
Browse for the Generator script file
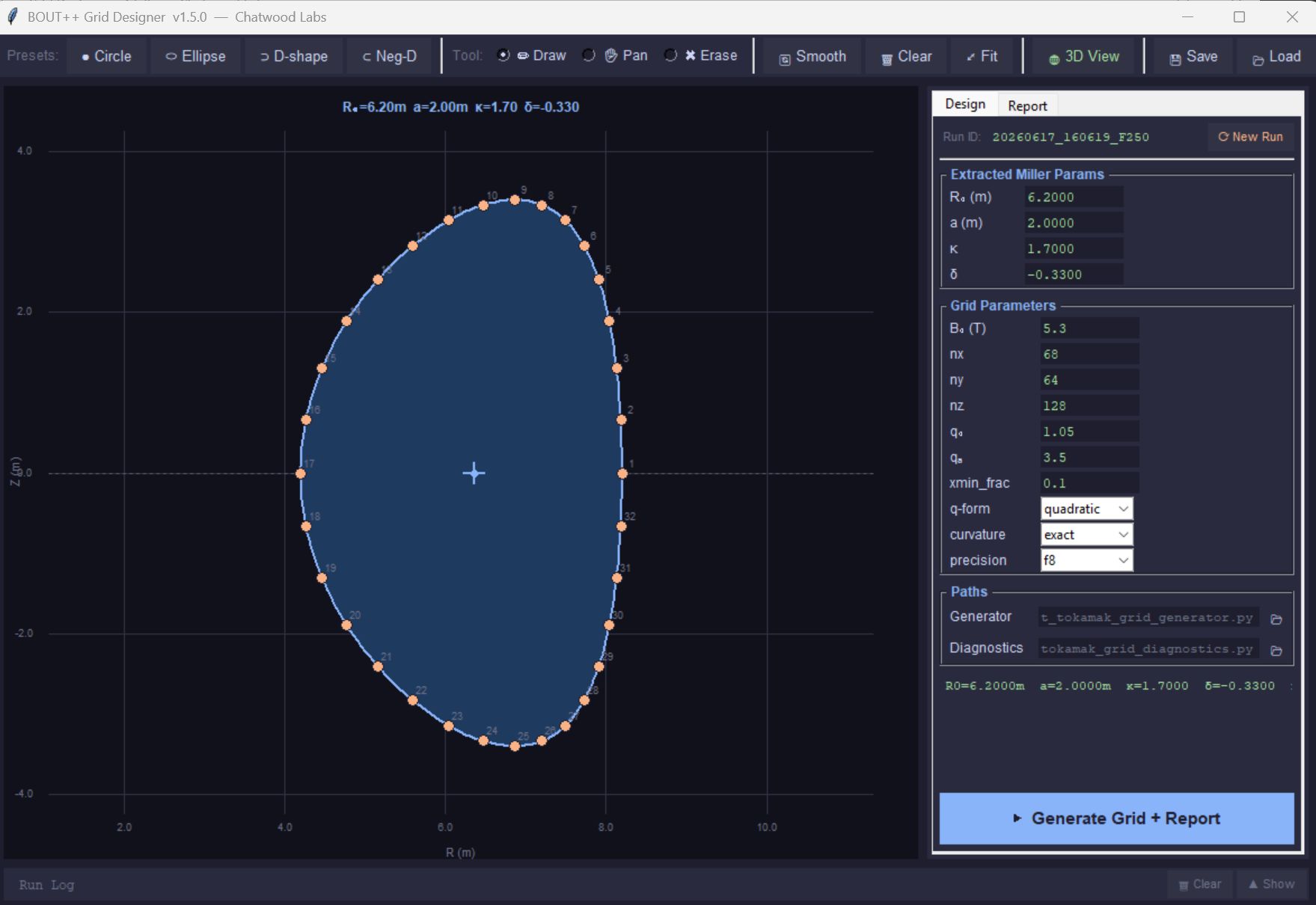coord(1276,619)
